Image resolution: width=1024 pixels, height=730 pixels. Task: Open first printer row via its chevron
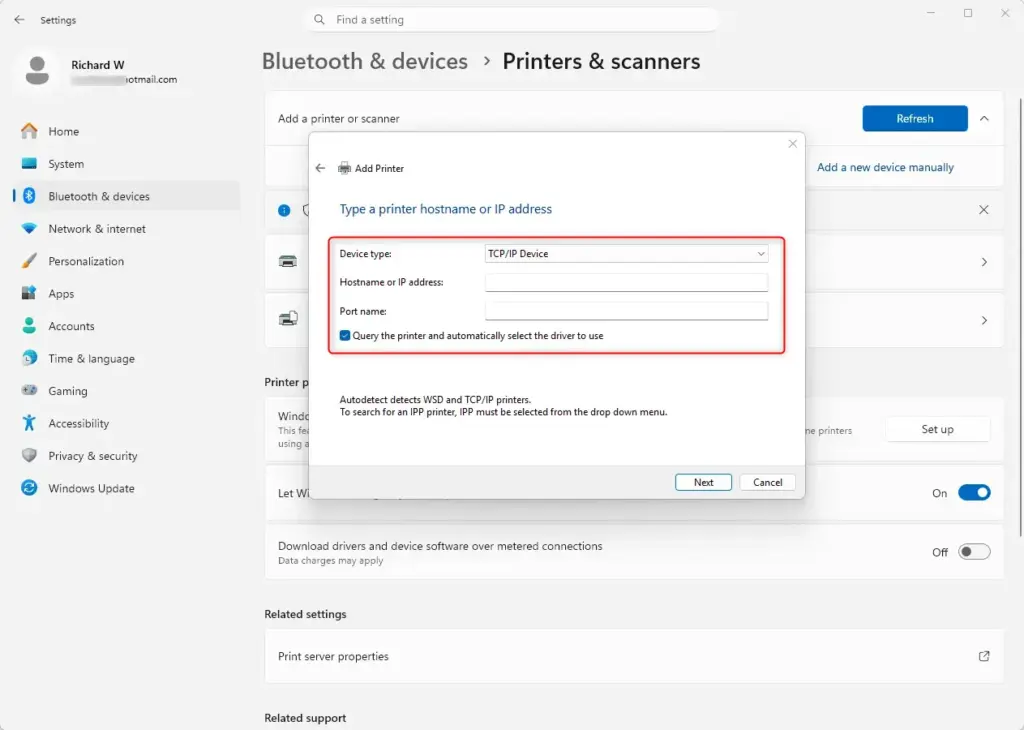[x=984, y=262]
